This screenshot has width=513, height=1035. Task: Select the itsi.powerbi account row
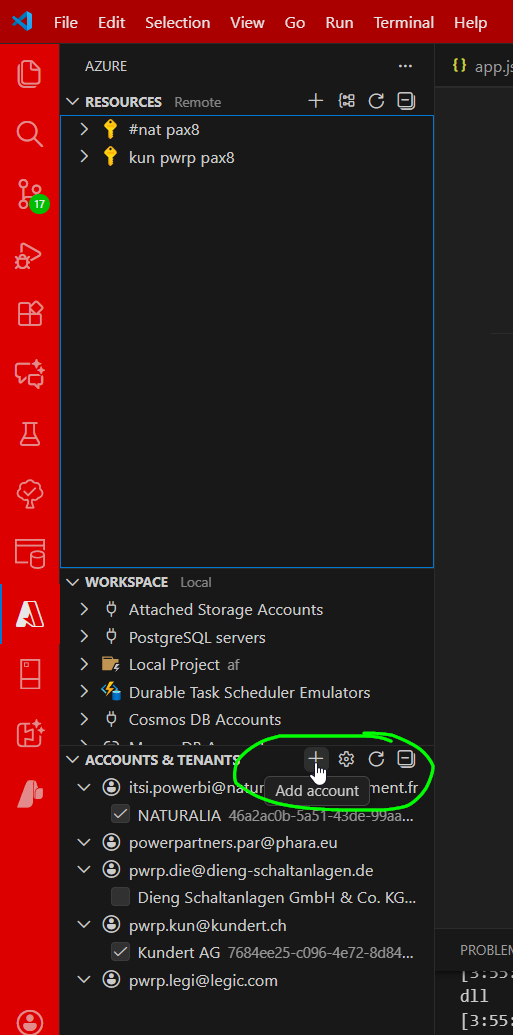(x=247, y=787)
